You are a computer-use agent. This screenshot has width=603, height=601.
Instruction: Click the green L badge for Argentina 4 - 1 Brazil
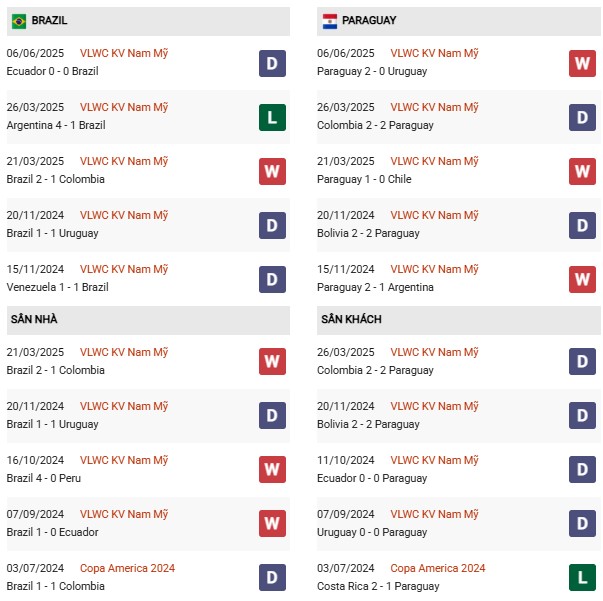click(272, 117)
